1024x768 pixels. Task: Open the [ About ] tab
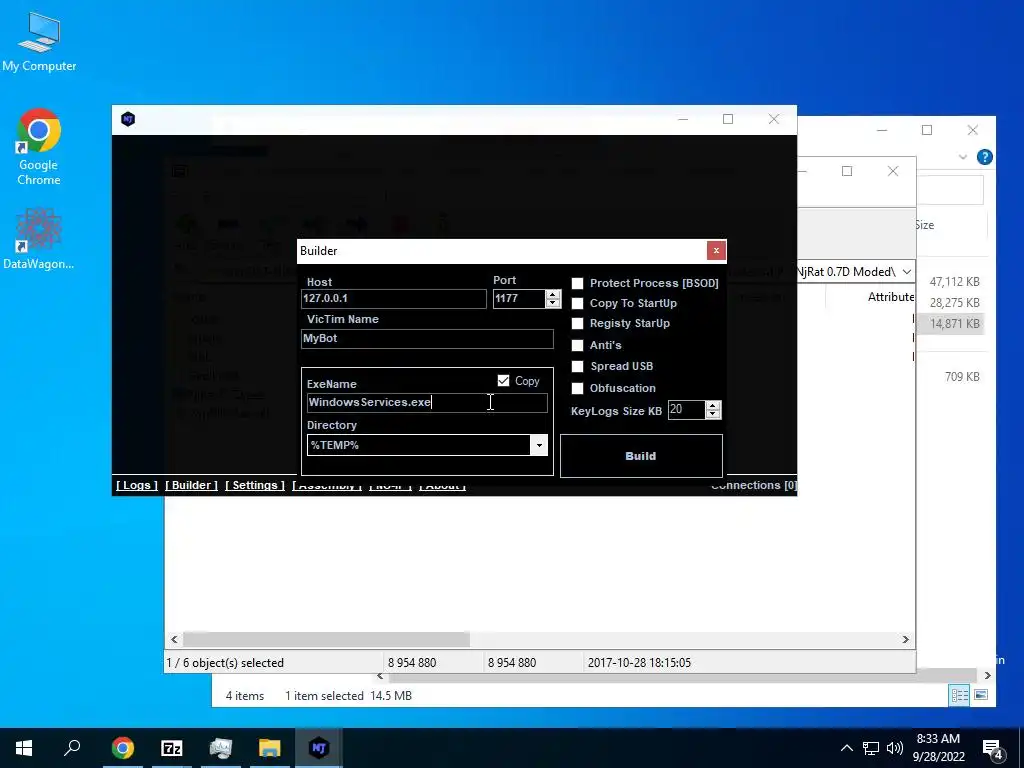(x=442, y=486)
